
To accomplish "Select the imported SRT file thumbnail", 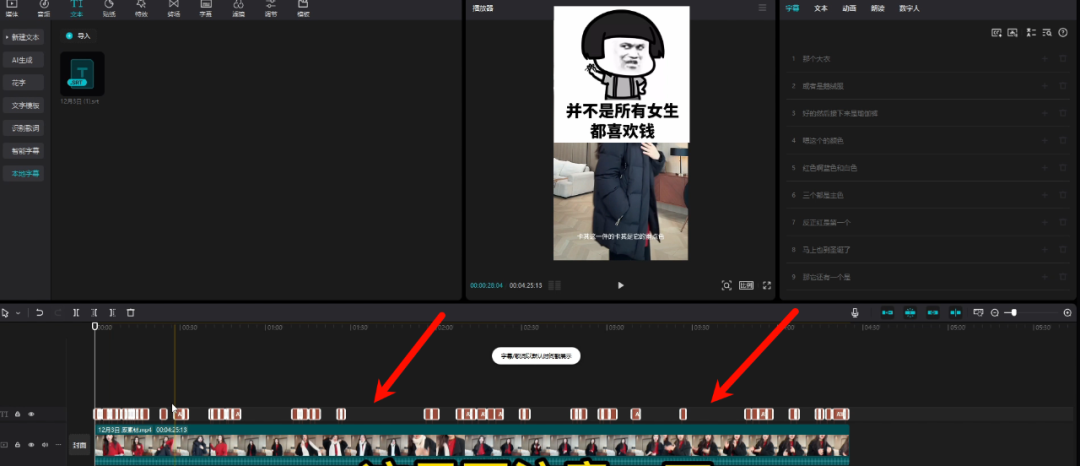I will coord(82,74).
